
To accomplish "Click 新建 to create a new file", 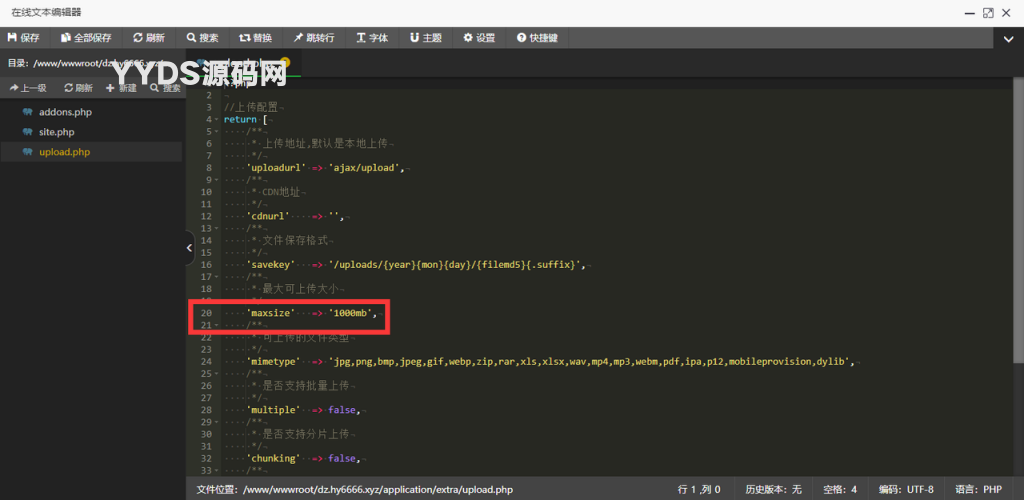I will pos(121,88).
